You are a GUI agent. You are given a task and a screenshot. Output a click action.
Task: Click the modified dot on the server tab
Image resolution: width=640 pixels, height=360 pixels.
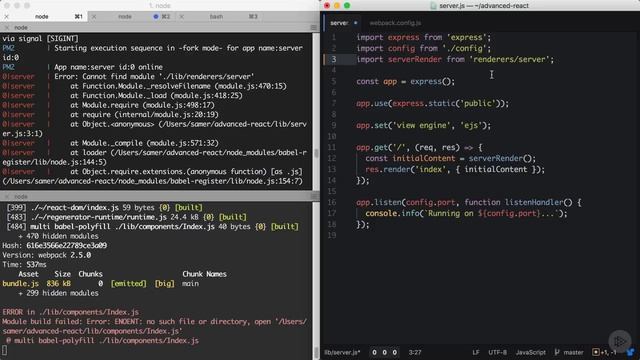(356, 23)
